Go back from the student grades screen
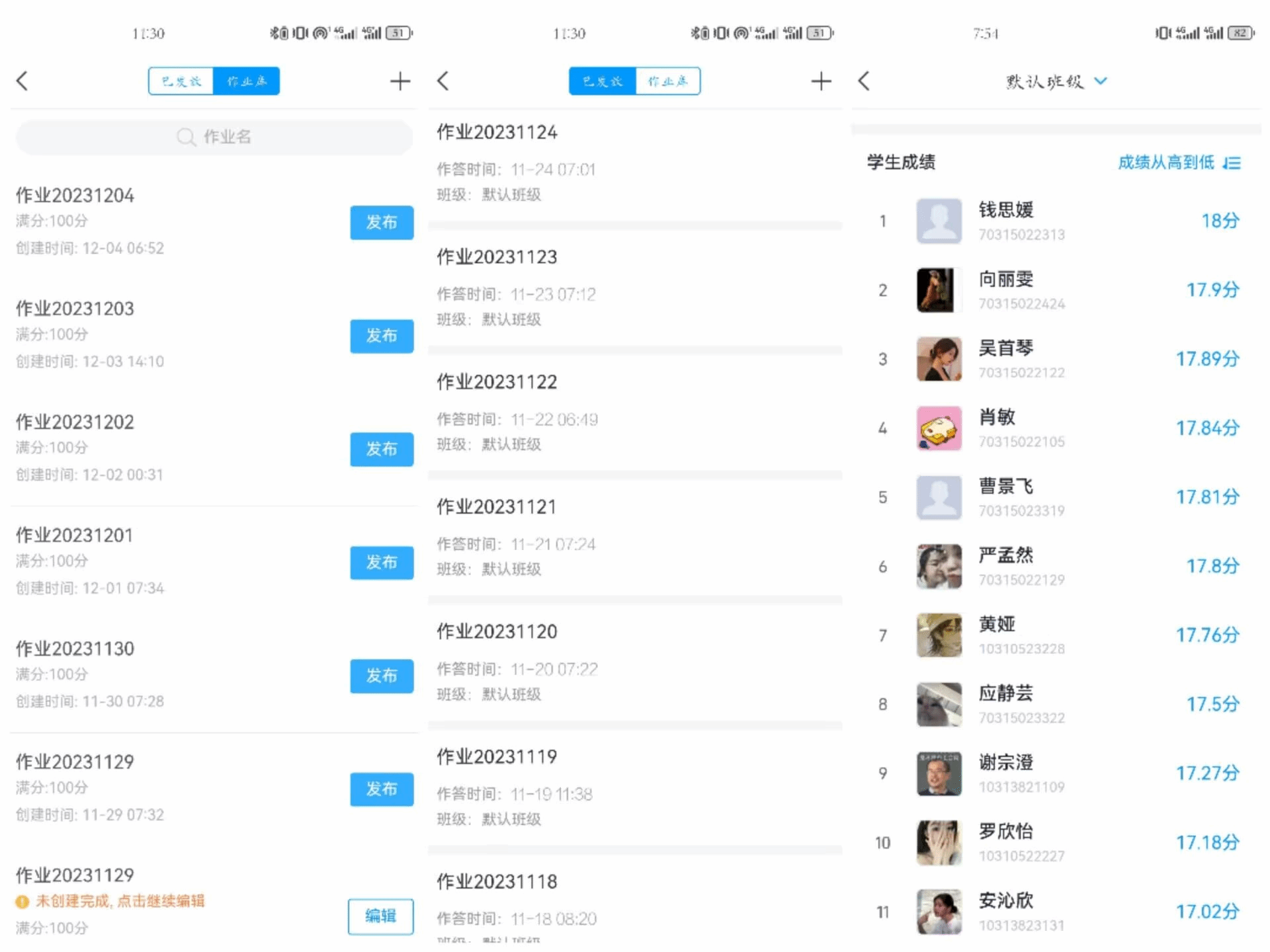1270x952 pixels. (864, 81)
